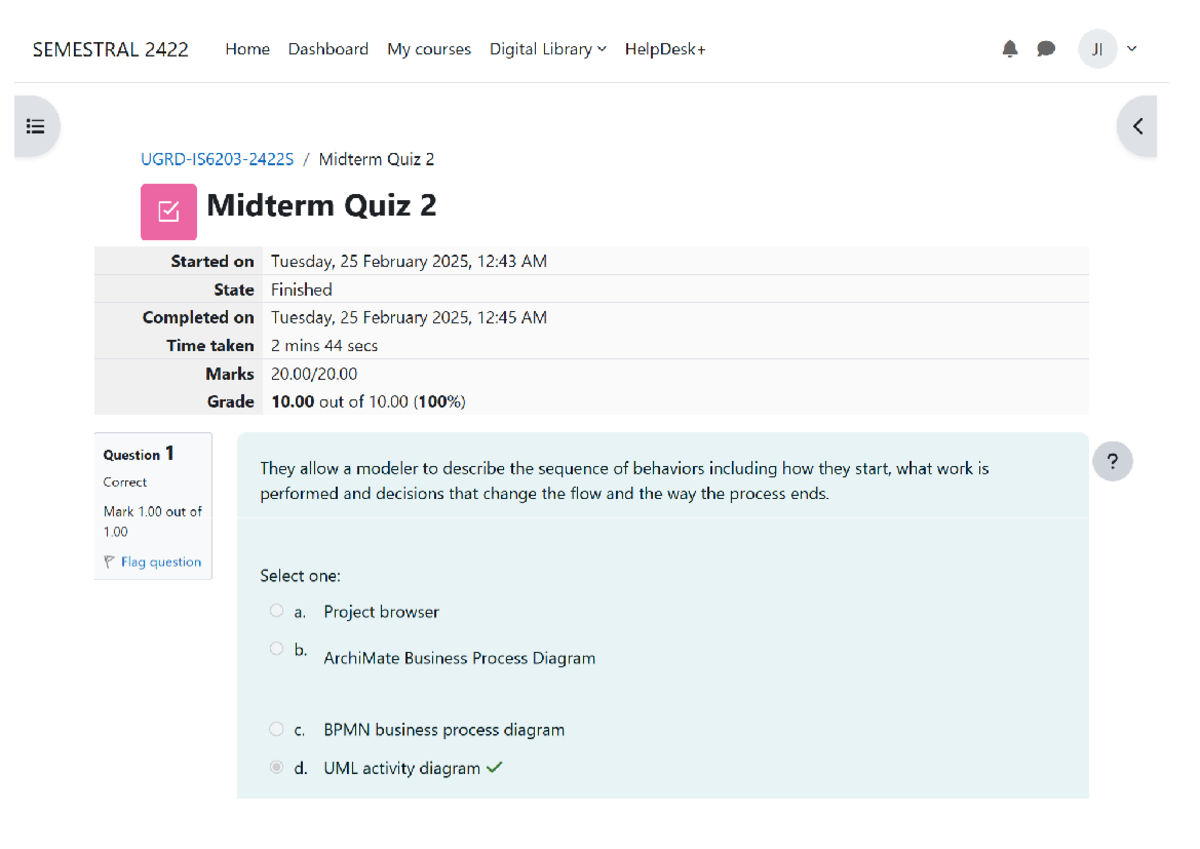Image resolution: width=1200 pixels, height=849 pixels.
Task: Select option d. UML activity diagram radio
Action: (276, 768)
